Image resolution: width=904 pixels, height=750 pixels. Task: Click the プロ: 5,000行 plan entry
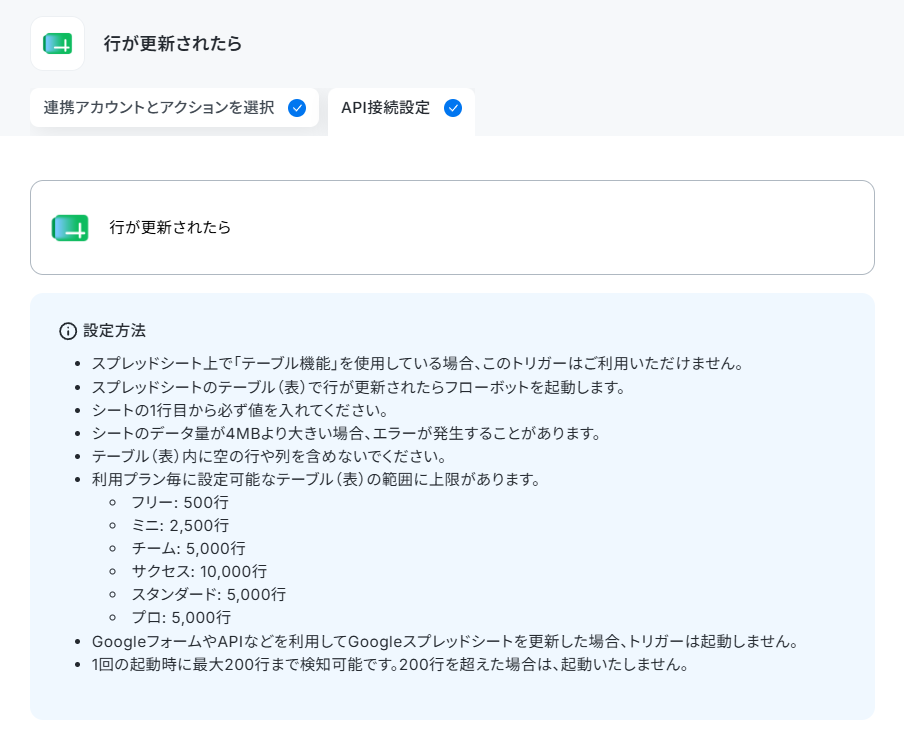point(181,618)
